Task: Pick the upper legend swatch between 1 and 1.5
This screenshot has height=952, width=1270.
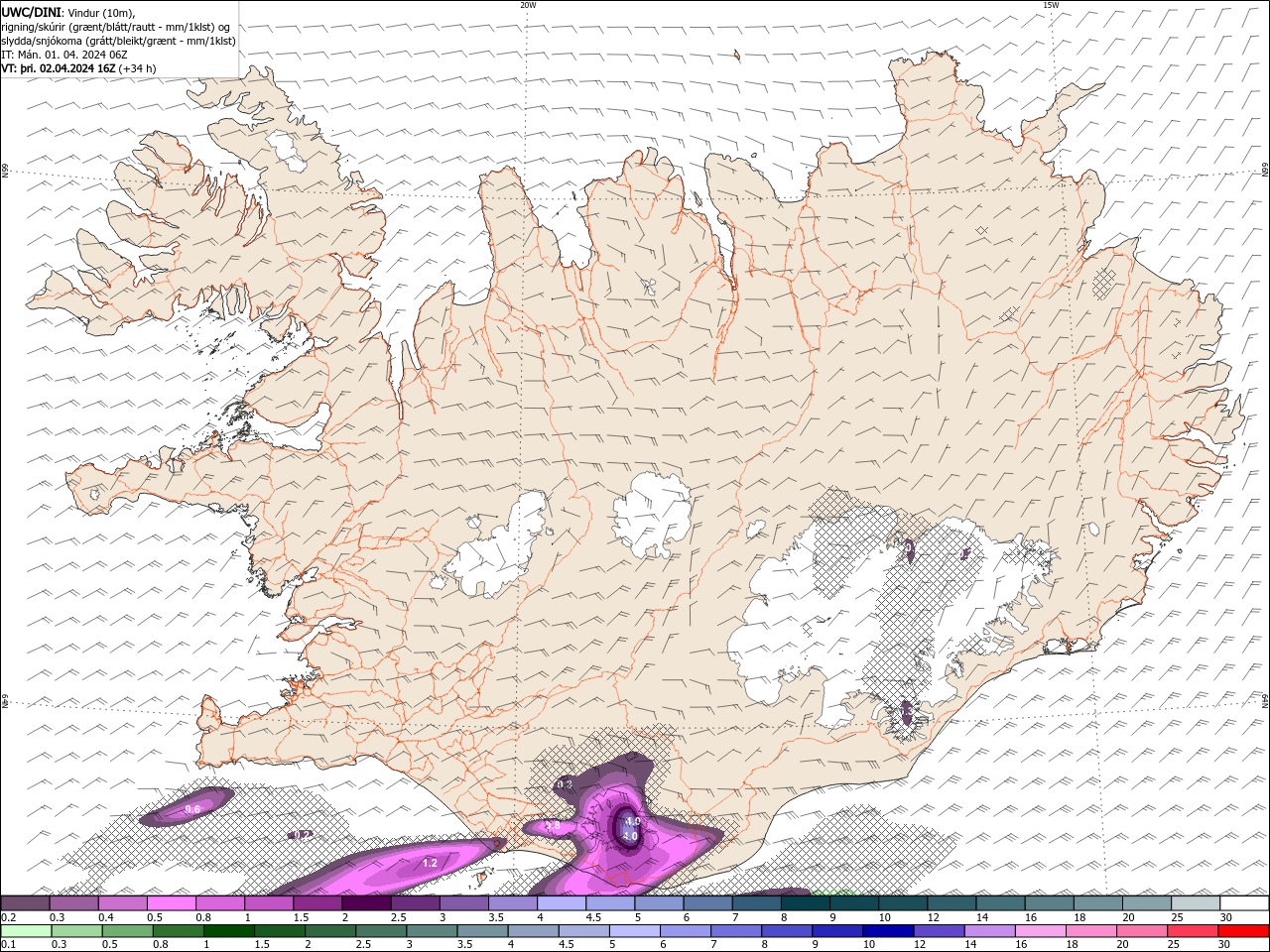Action: [x=269, y=903]
